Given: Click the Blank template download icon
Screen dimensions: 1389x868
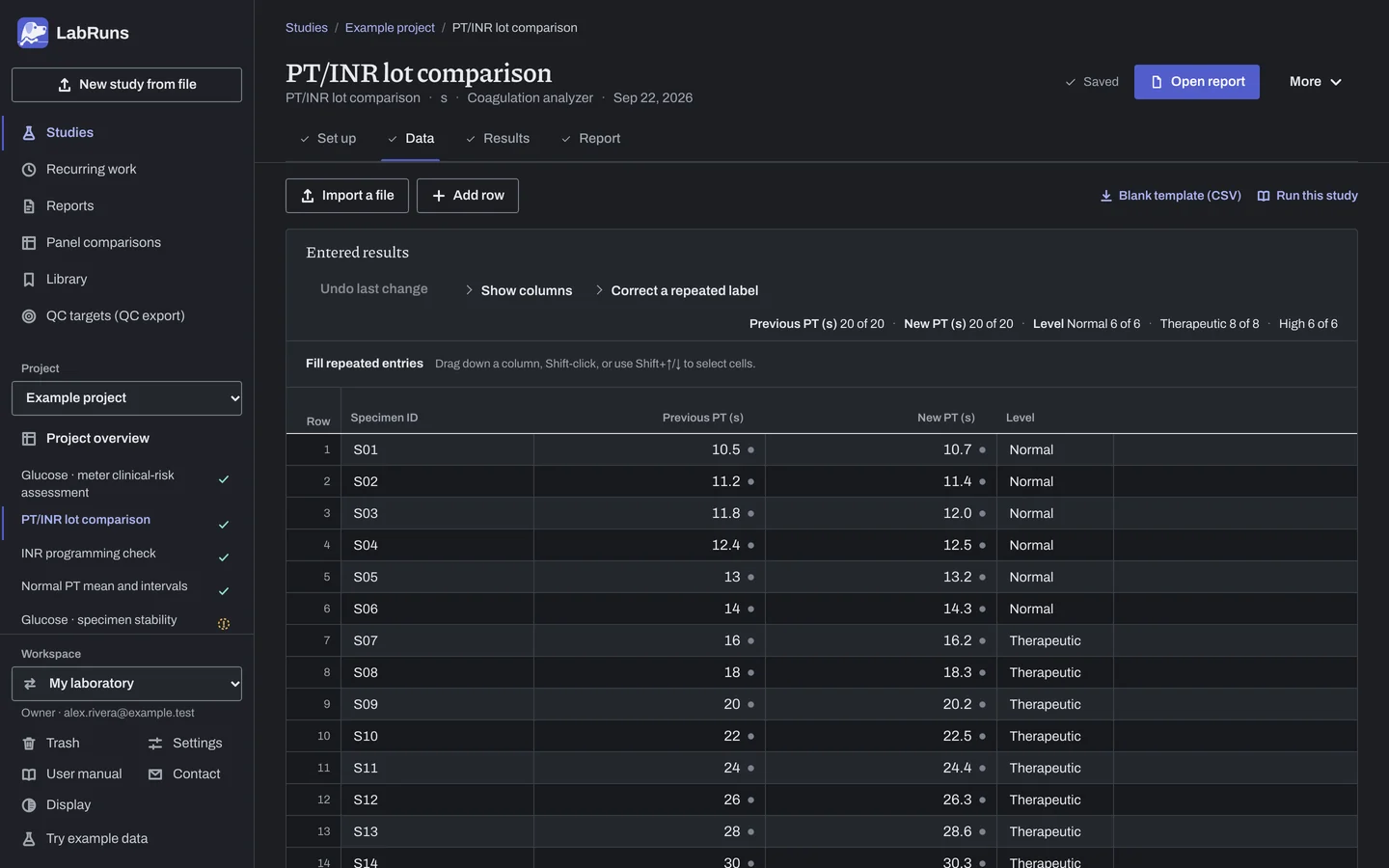Looking at the screenshot, I should point(1106,196).
